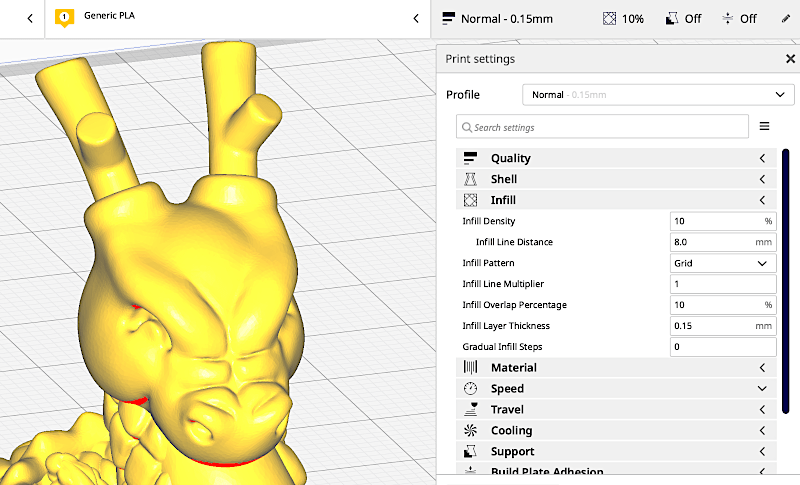
Task: Toggle the Speed section chevron
Action: tap(762, 389)
